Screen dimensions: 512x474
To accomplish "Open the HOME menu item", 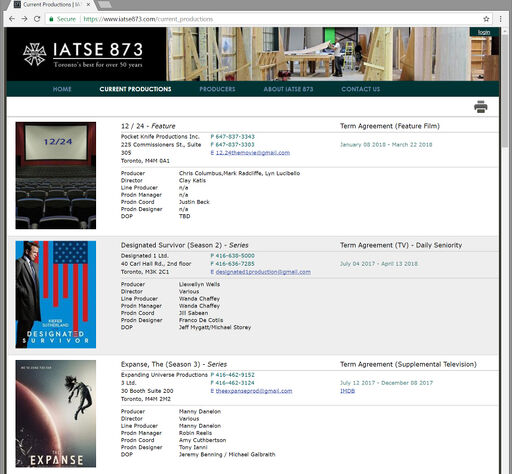I will [x=62, y=89].
